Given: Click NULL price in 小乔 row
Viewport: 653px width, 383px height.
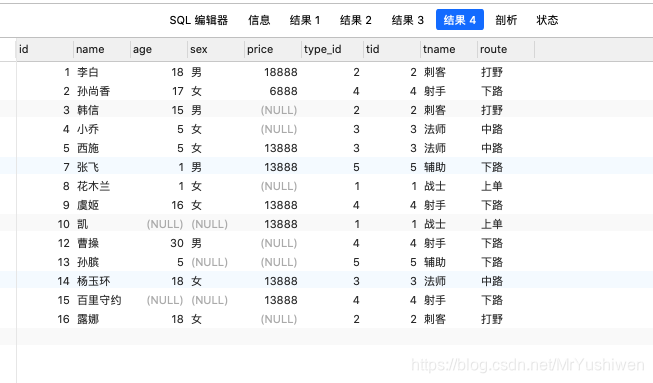Looking at the screenshot, I should pyautogui.click(x=279, y=129).
